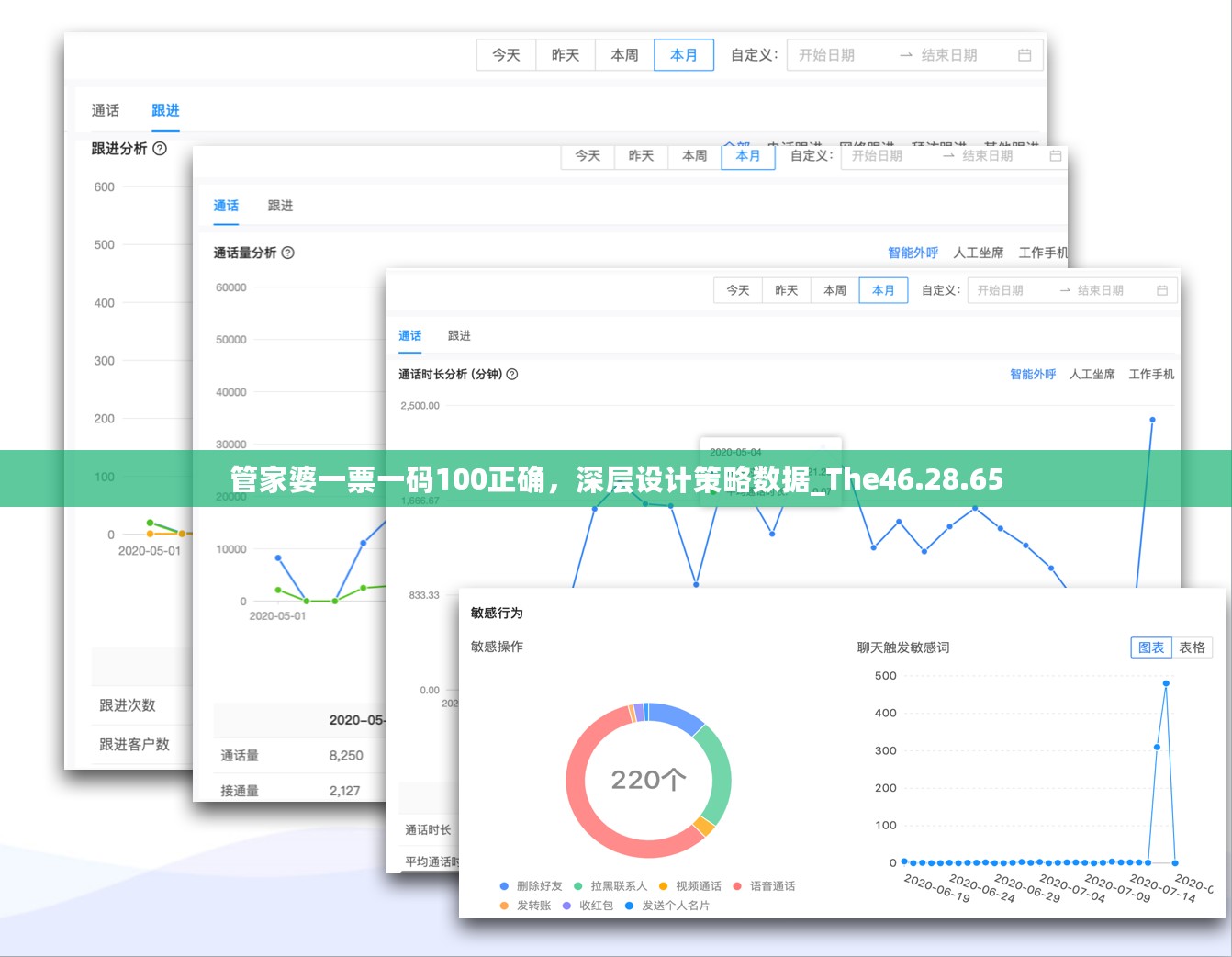
Task: Click arrow between dates in 通话时长分析 window
Action: [x=1065, y=290]
